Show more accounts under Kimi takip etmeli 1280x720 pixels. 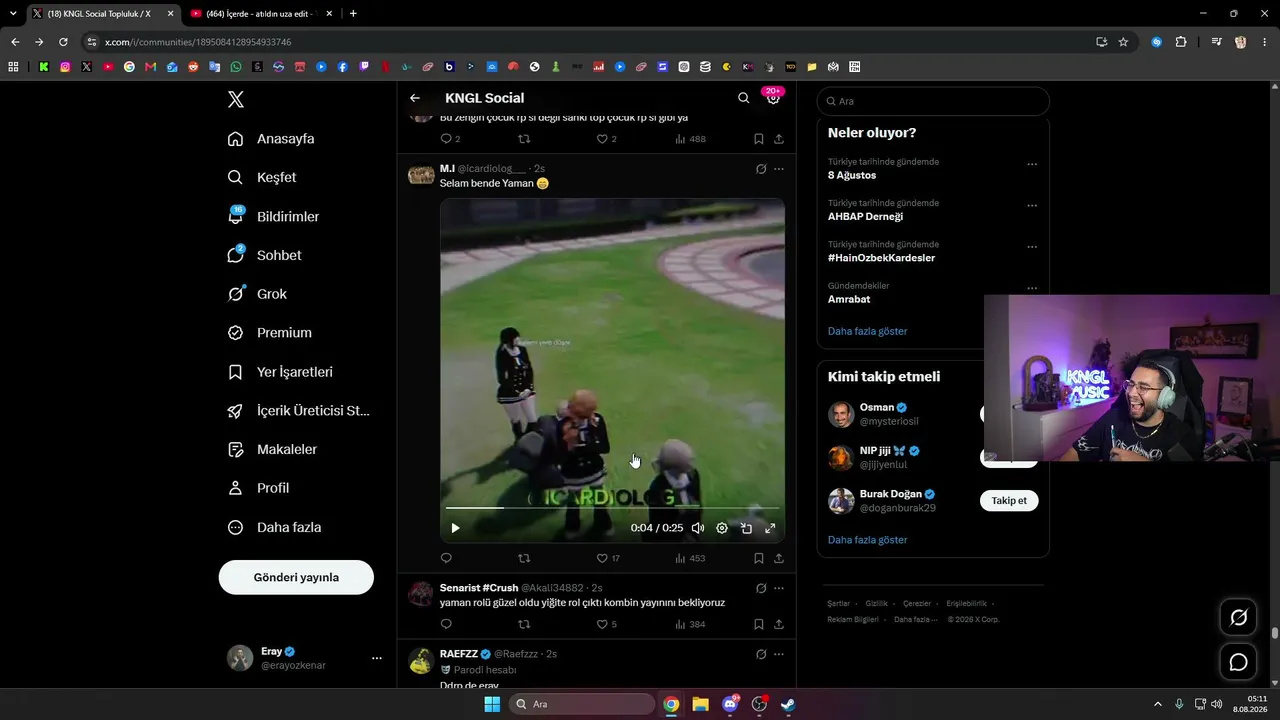point(868,540)
